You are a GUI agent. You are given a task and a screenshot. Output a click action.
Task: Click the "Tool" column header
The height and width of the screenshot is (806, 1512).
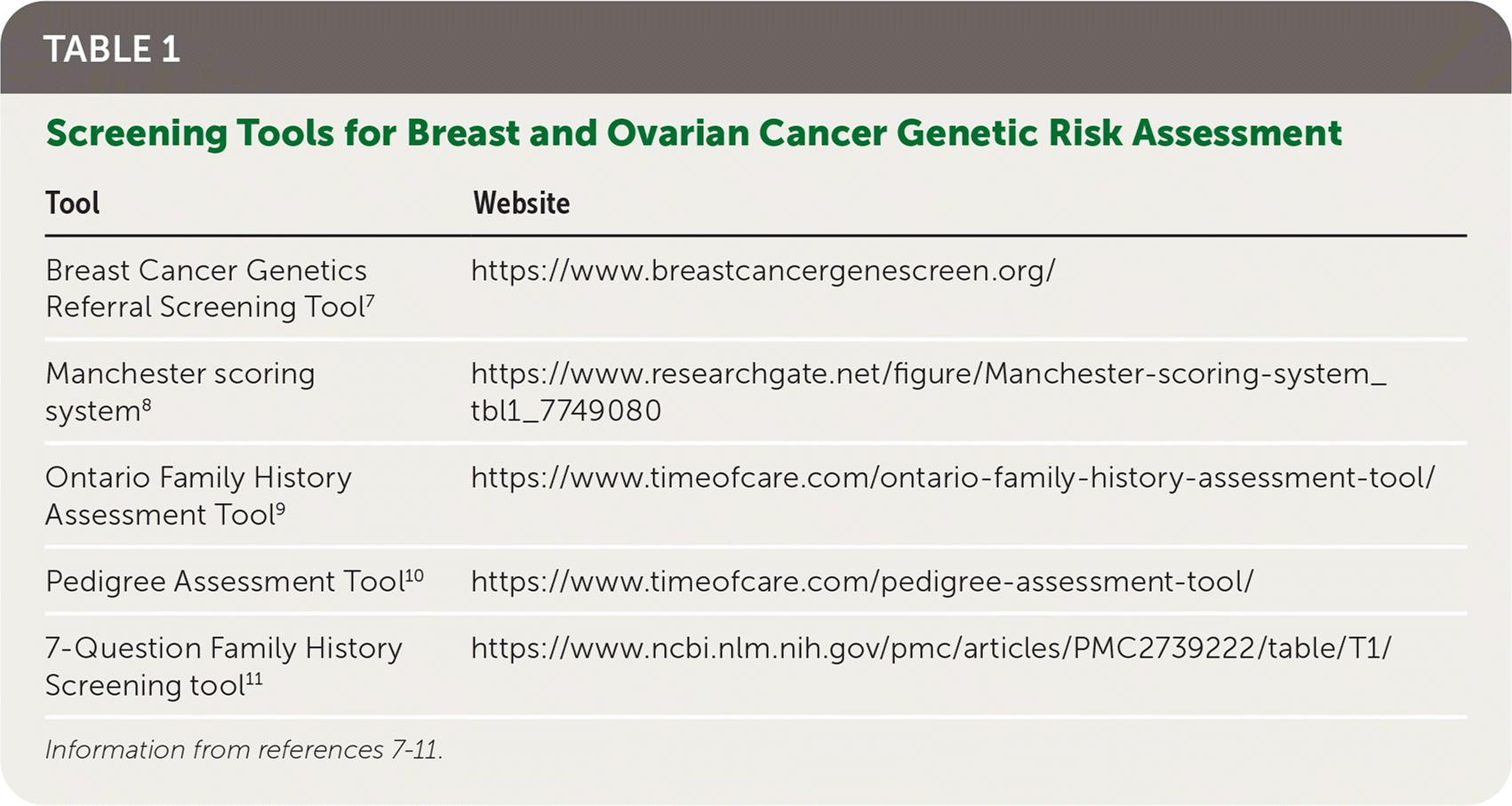(x=73, y=203)
